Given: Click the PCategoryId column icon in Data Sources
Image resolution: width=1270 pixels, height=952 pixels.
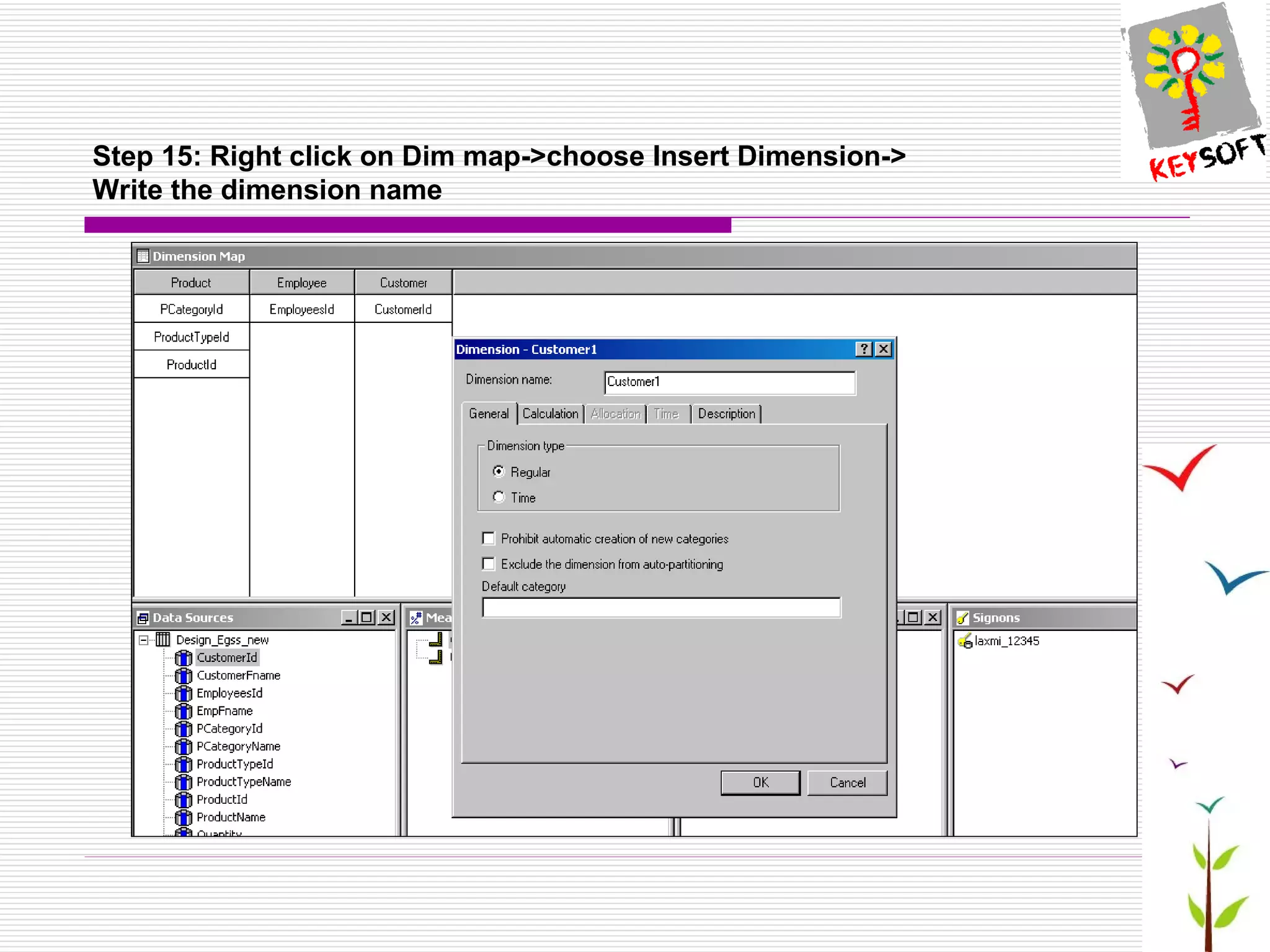Looking at the screenshot, I should (x=184, y=729).
